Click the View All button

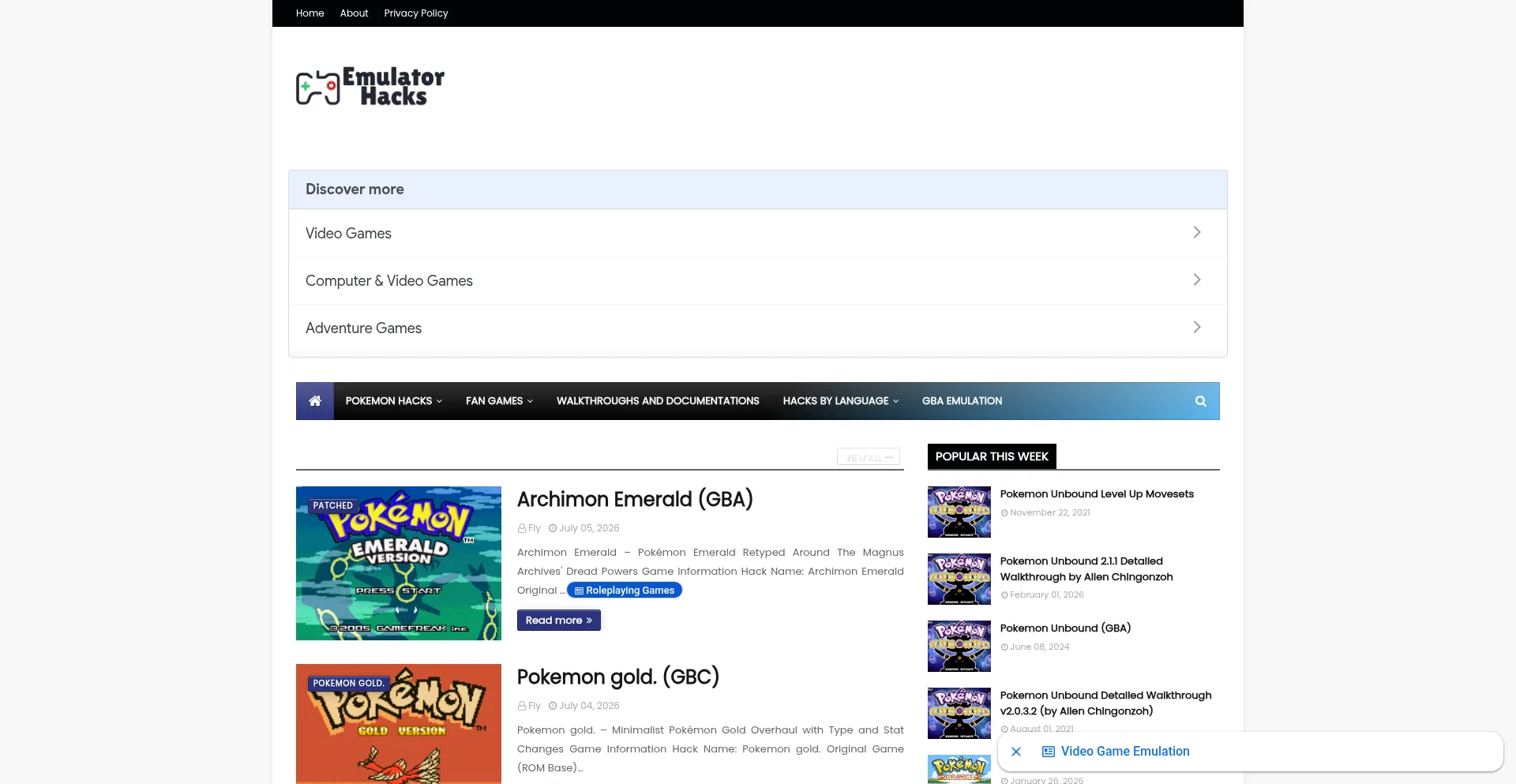[x=869, y=457]
